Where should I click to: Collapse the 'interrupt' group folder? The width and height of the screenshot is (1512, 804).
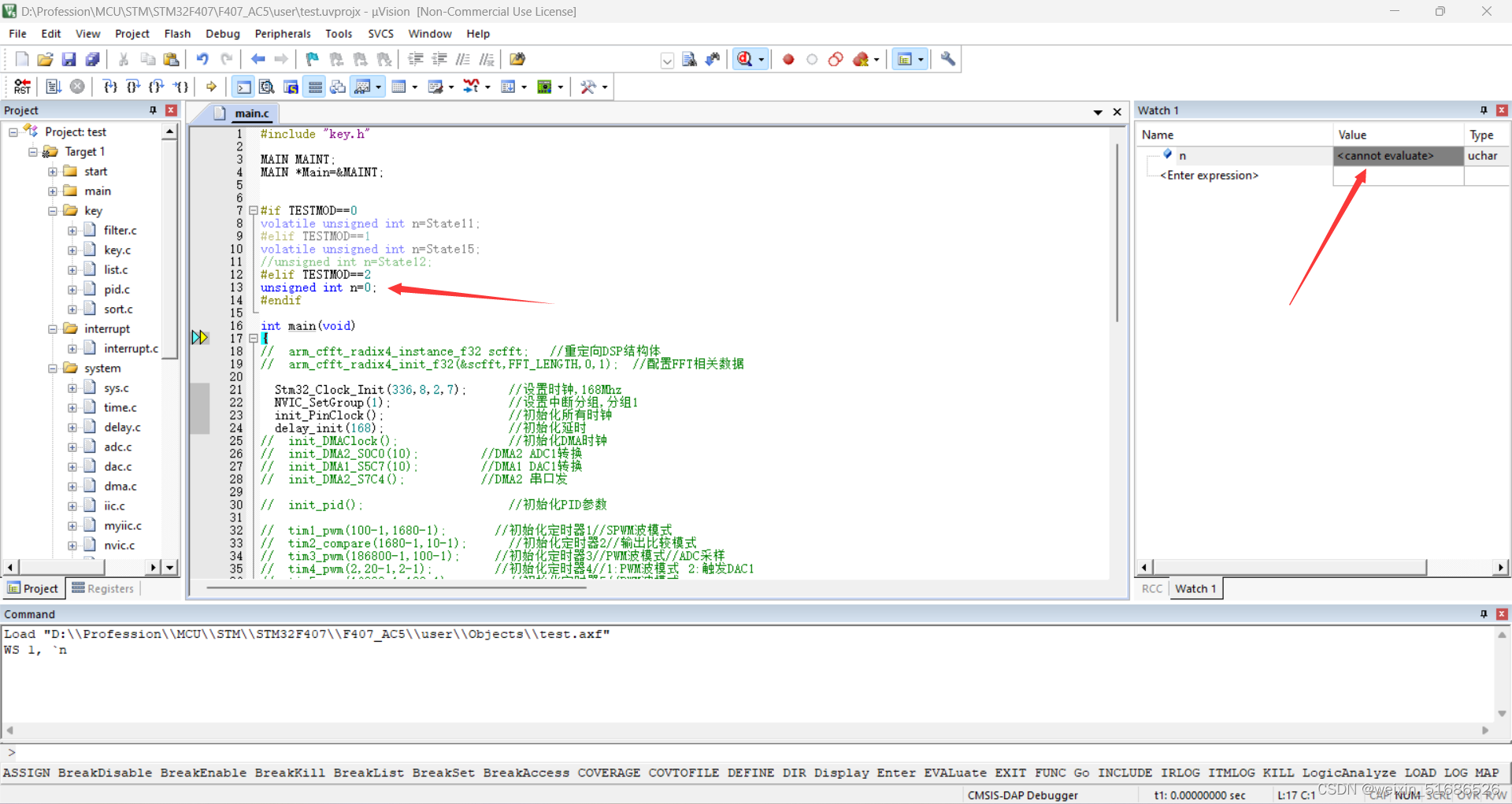tap(53, 329)
